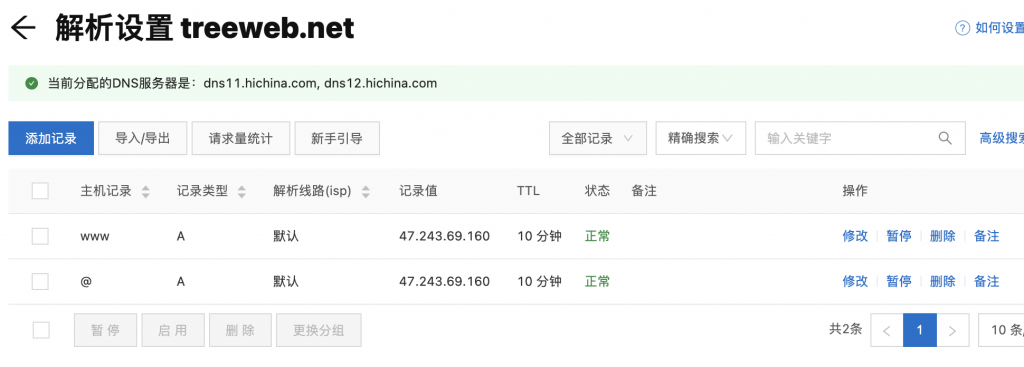Sort by 记录类型 column arrows
Viewport: 1024px width, 367px height.
(x=242, y=192)
